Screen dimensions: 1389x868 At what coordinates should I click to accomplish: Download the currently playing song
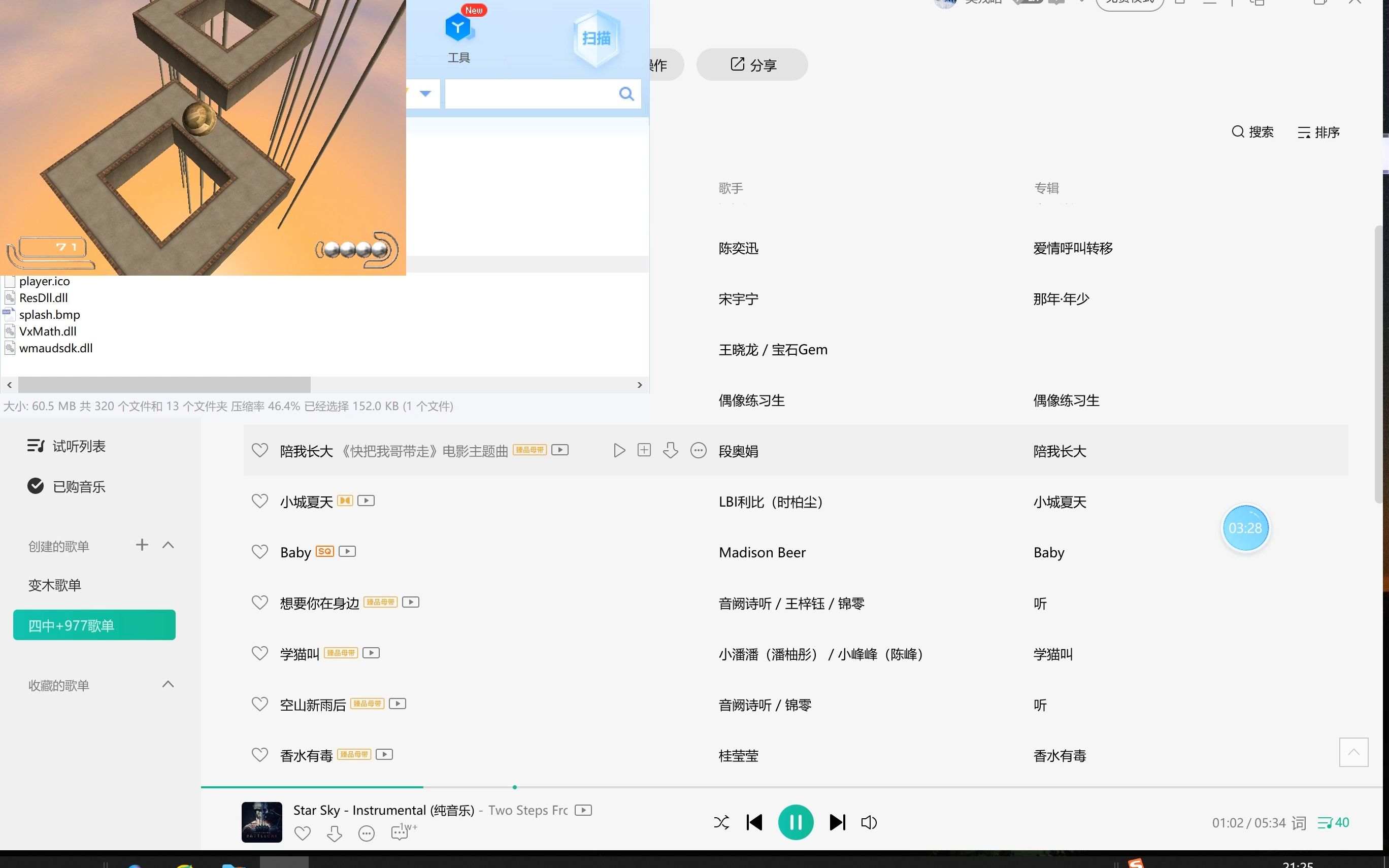click(334, 833)
